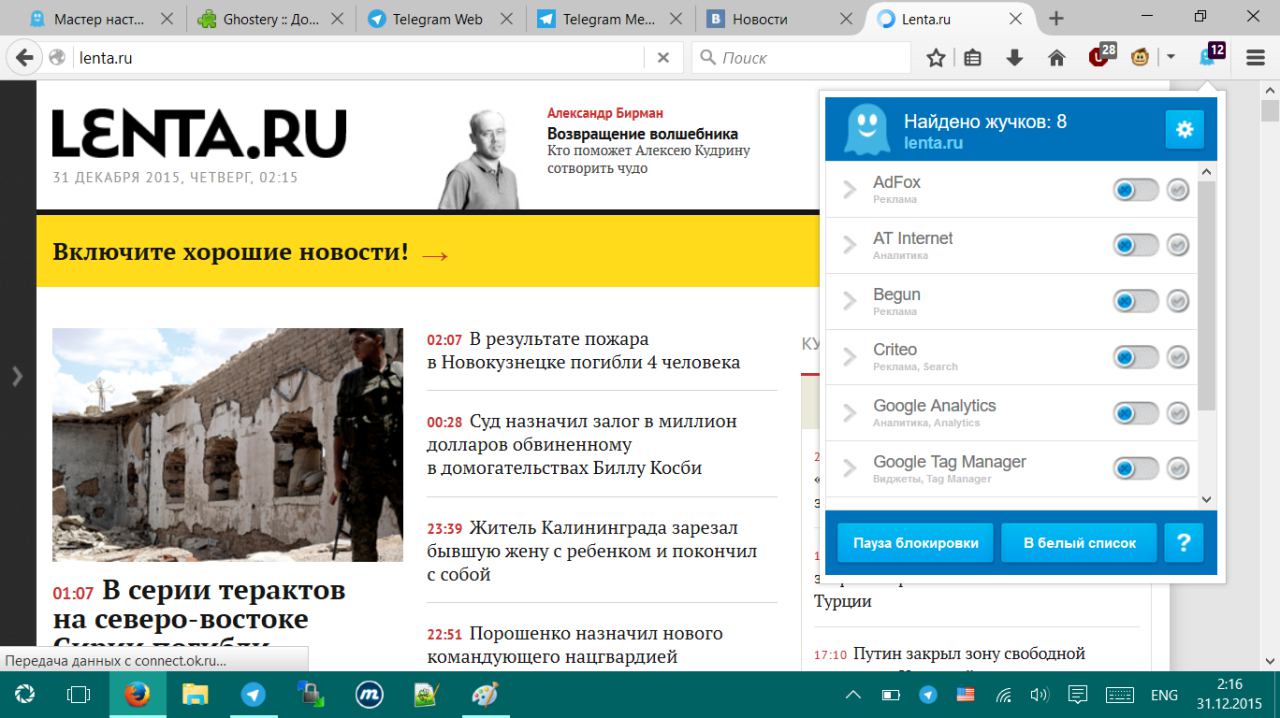Open File Explorer from the taskbar
This screenshot has width=1280, height=718.
[195, 694]
